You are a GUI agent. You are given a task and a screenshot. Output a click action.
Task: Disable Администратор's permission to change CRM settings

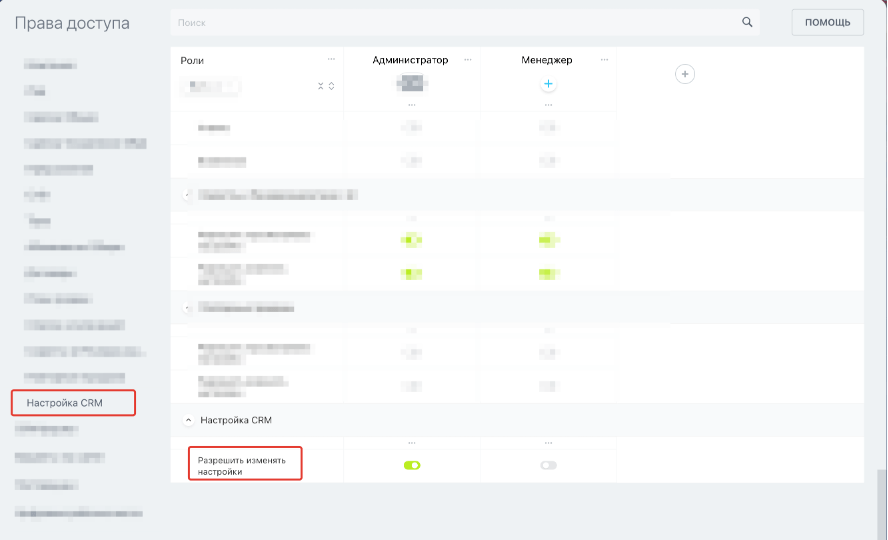point(412,465)
